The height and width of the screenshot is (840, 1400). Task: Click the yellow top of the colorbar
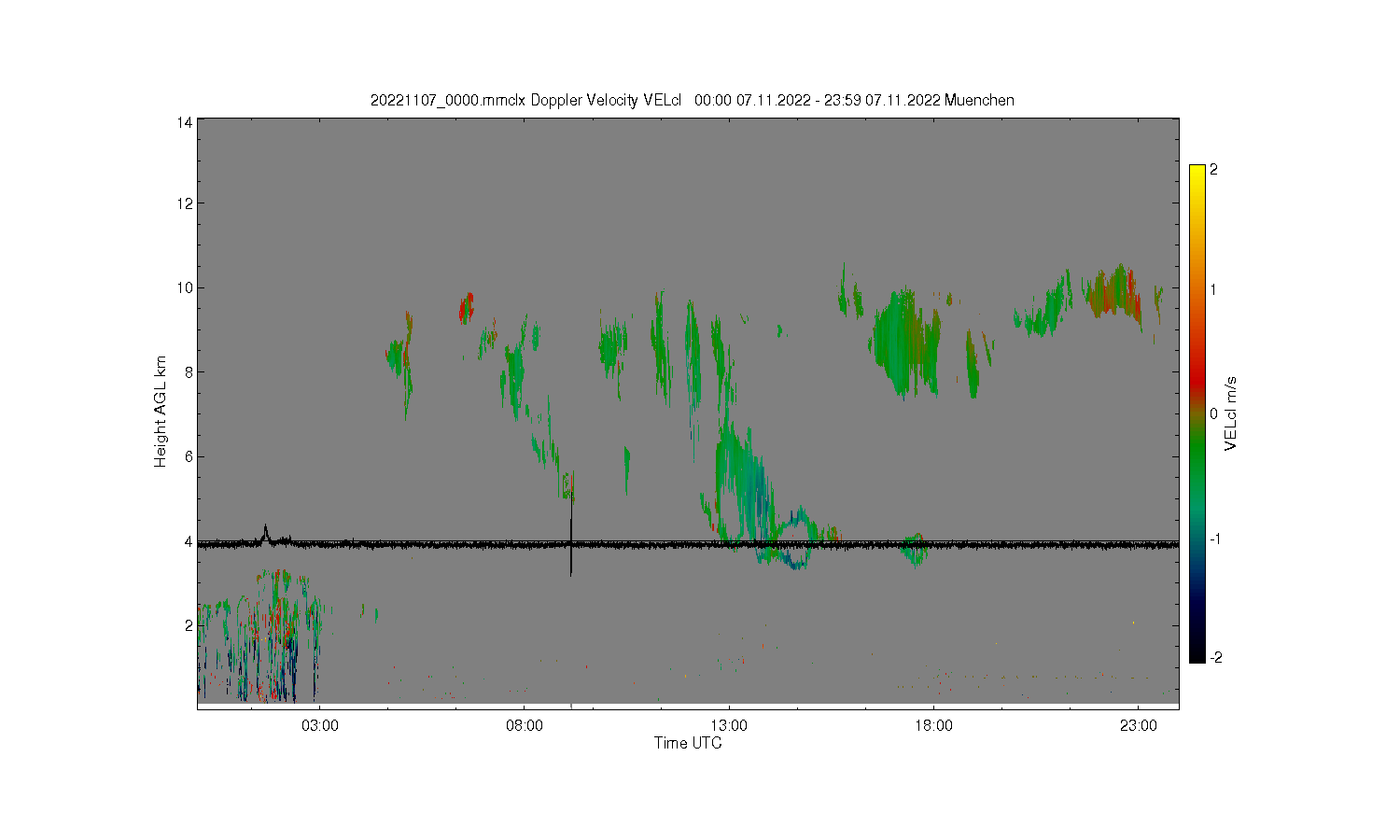pos(1197,175)
